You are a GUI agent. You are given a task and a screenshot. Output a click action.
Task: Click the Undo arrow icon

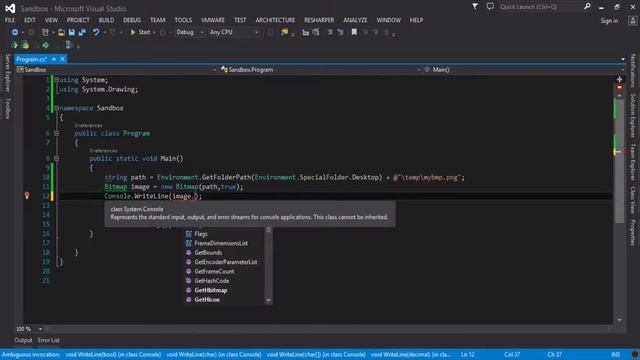[x=96, y=32]
